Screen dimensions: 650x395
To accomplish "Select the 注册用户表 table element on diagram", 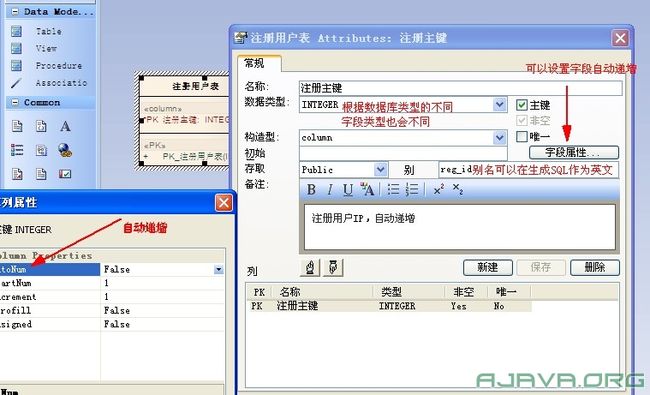I will point(196,86).
